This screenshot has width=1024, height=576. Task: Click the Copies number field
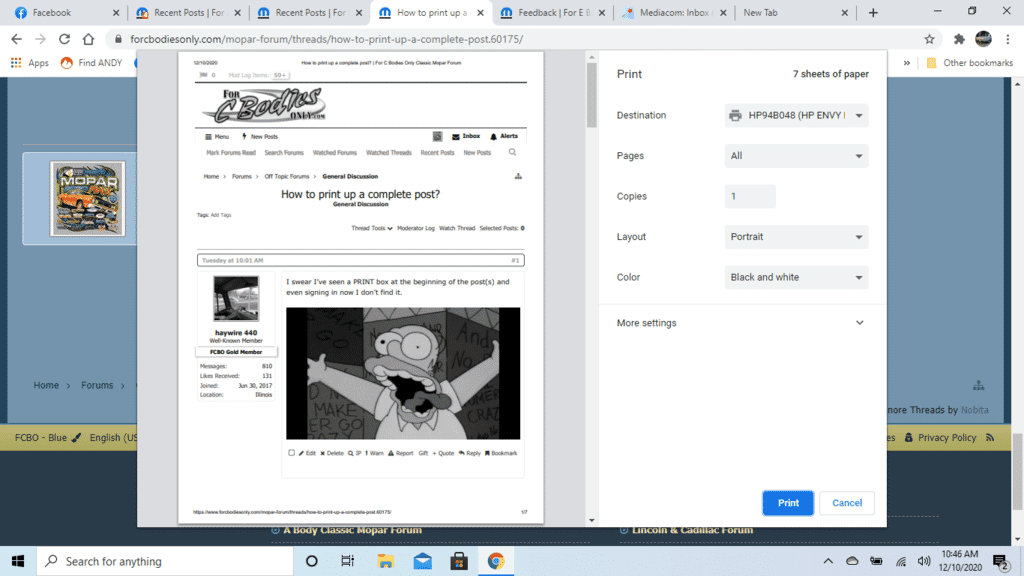pyautogui.click(x=749, y=196)
